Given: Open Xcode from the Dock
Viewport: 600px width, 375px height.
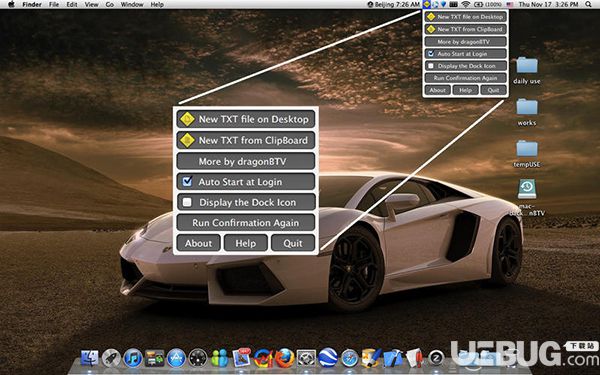Looking at the screenshot, I should 393,358.
